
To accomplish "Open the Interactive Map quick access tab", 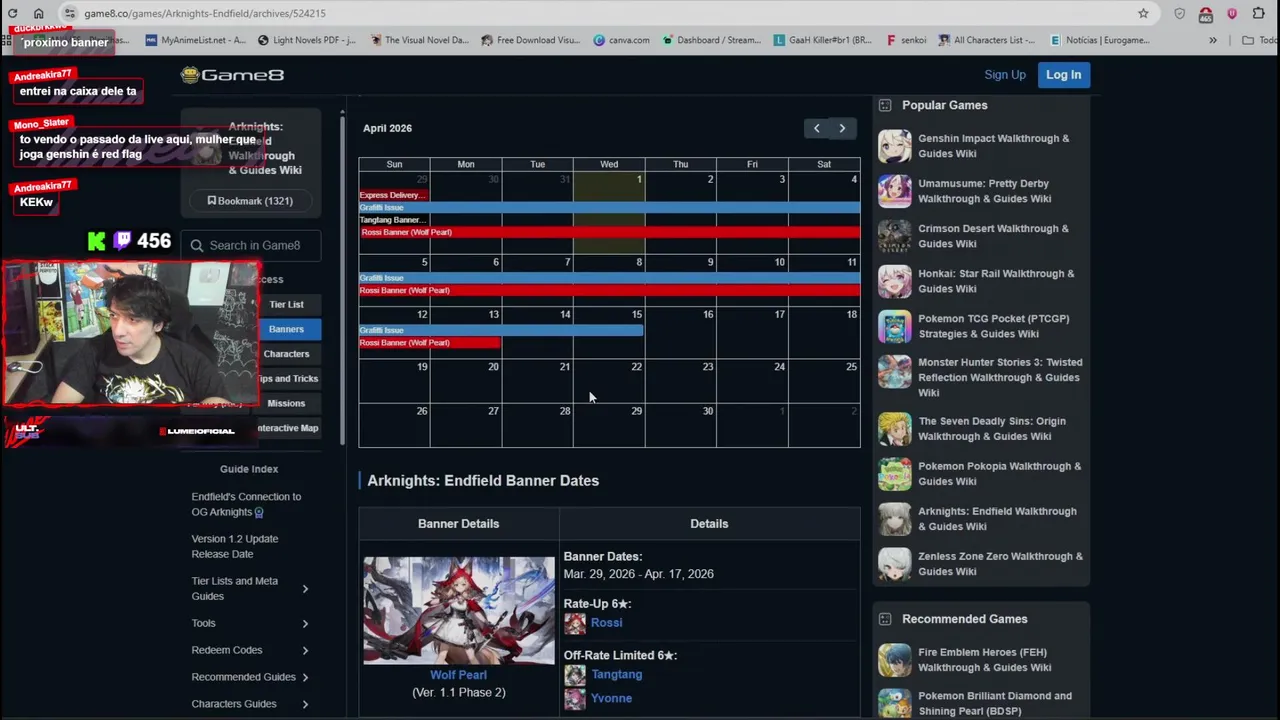I will (x=287, y=428).
